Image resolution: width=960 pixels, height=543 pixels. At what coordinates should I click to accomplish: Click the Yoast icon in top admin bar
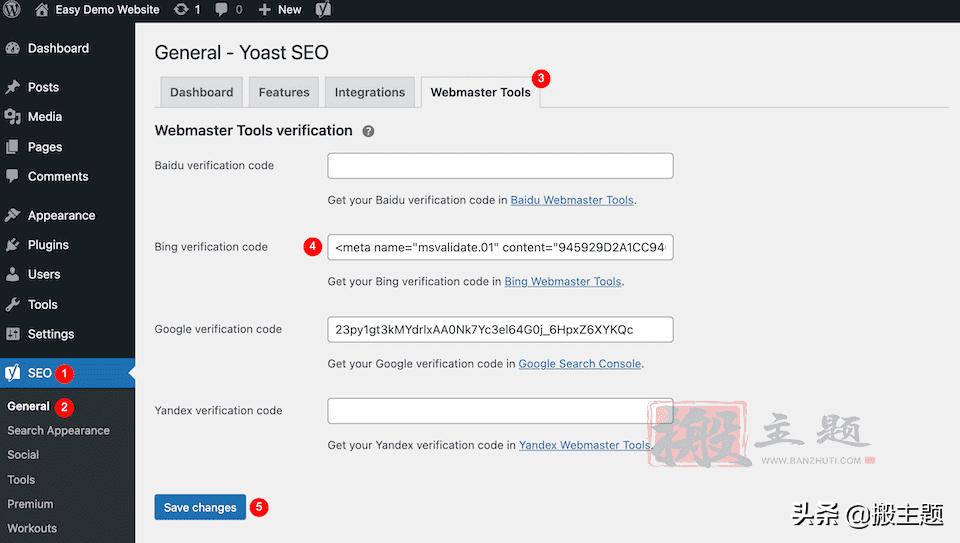pos(324,9)
